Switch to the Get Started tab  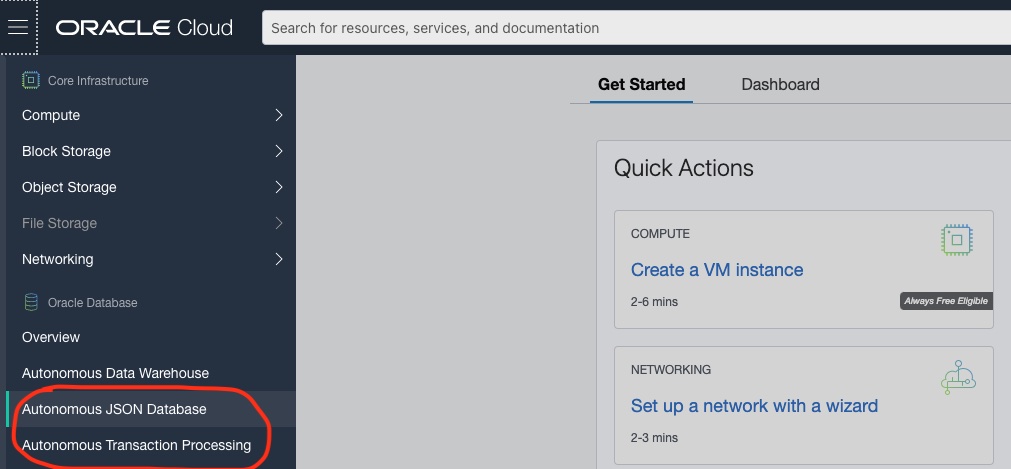641,85
